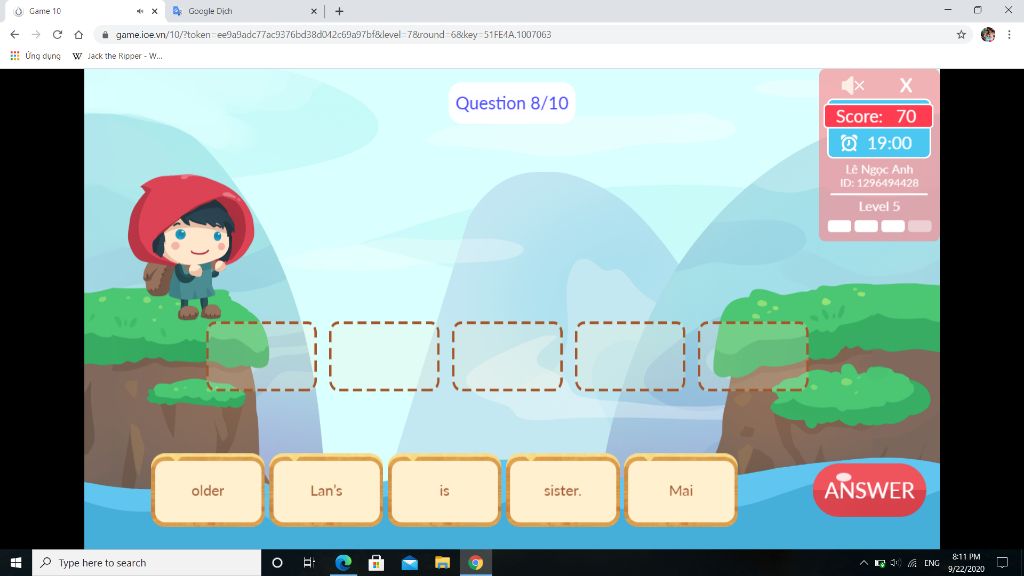Click the word tile 'older'
The width and height of the screenshot is (1024, 576).
click(x=208, y=490)
